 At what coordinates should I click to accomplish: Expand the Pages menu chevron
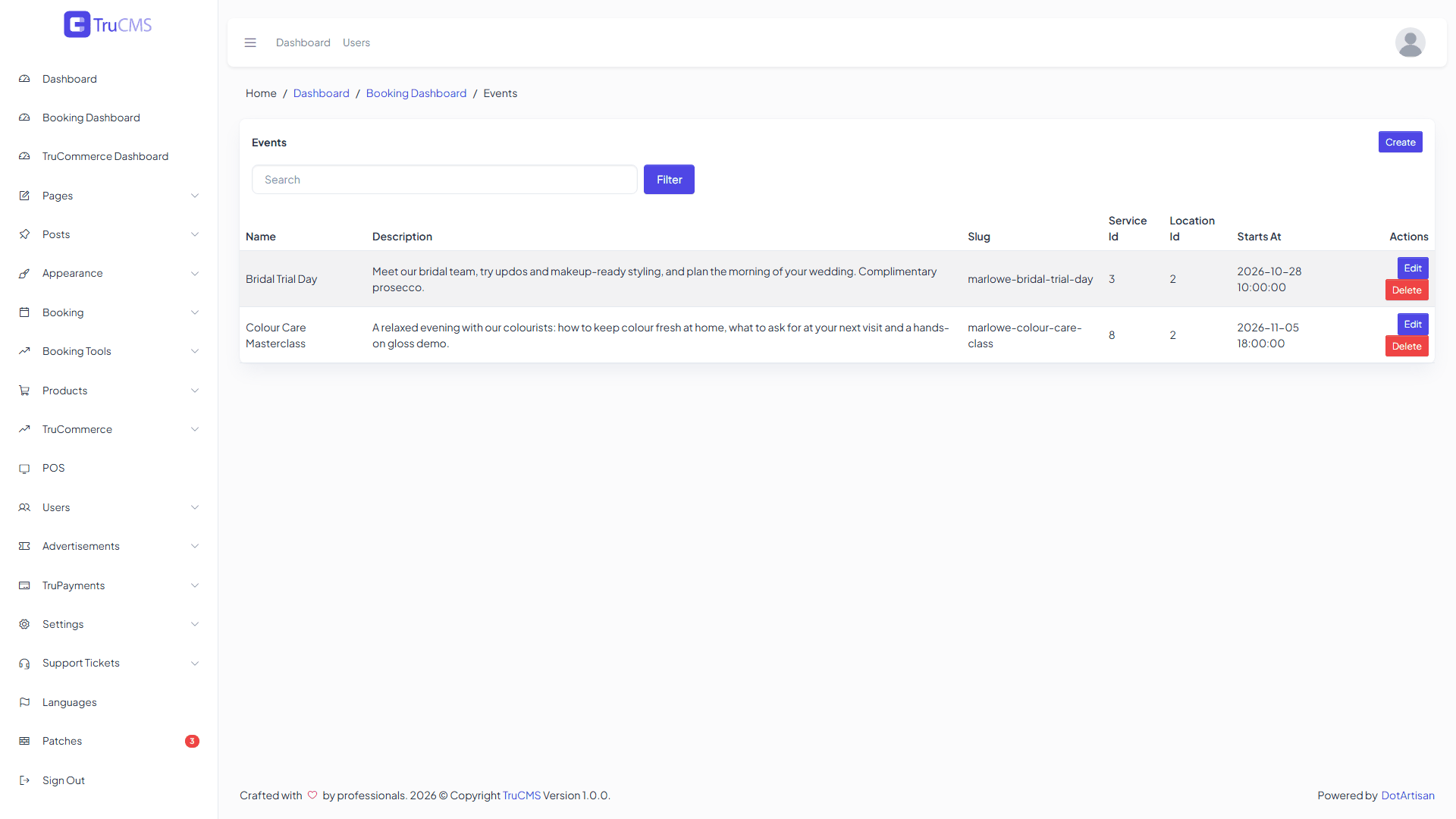(195, 196)
